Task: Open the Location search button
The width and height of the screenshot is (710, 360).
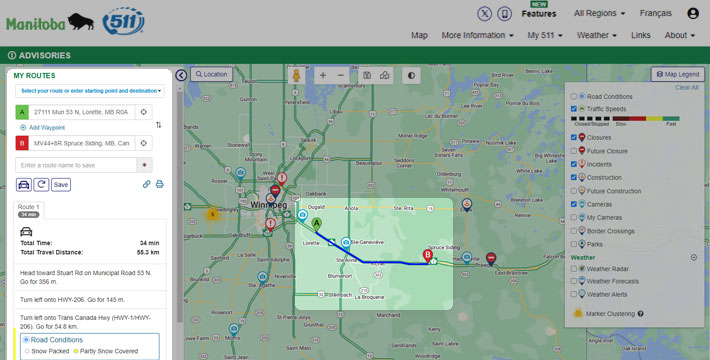Action: tap(211, 74)
